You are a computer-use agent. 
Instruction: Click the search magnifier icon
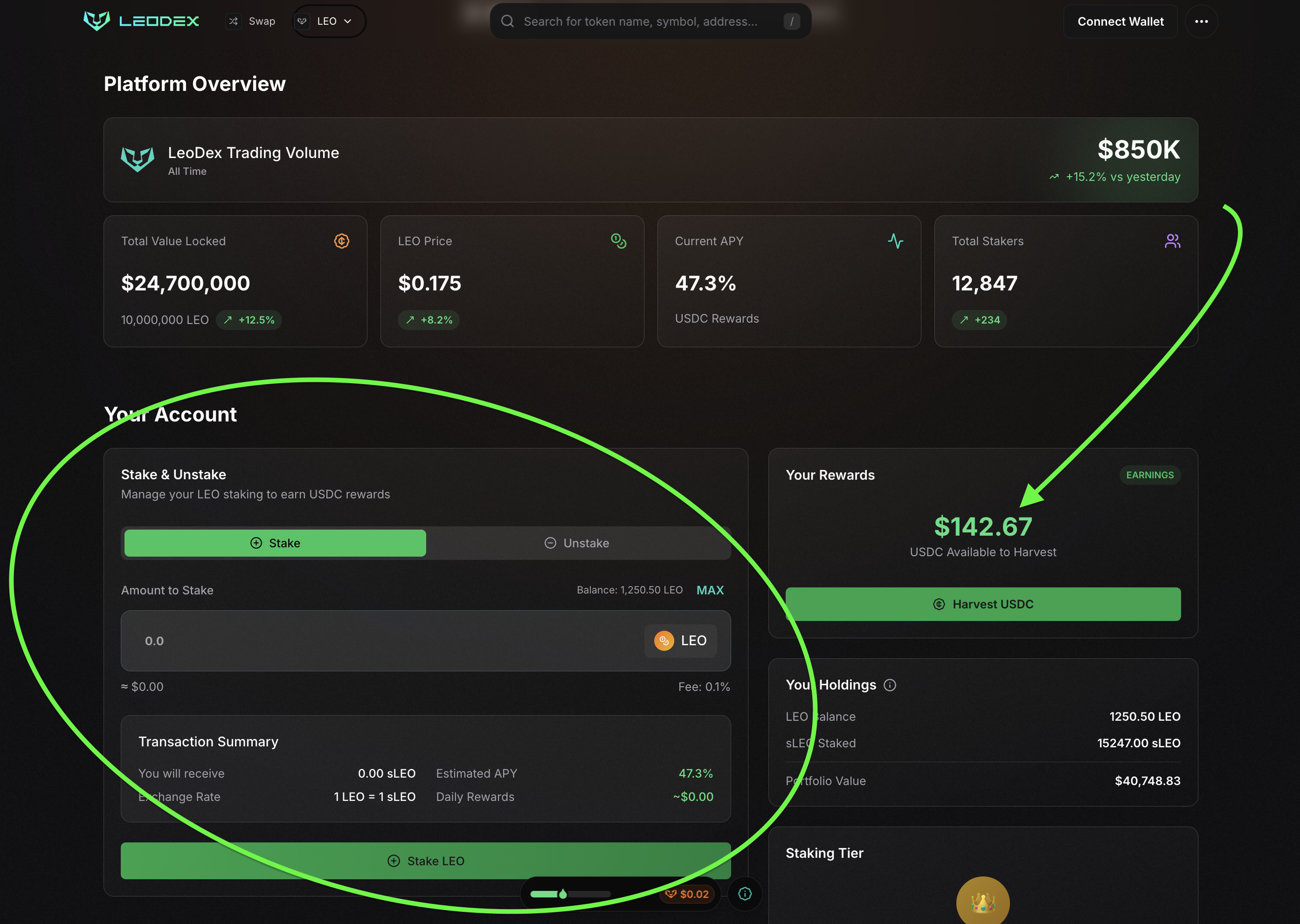click(x=507, y=21)
